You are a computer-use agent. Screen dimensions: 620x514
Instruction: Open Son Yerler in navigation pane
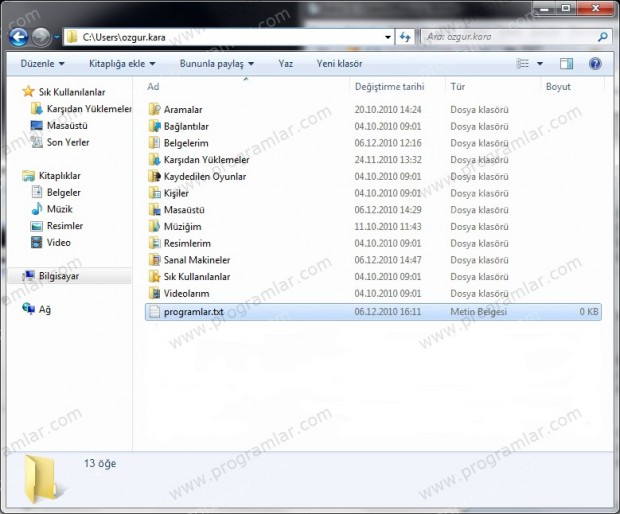[x=60, y=142]
